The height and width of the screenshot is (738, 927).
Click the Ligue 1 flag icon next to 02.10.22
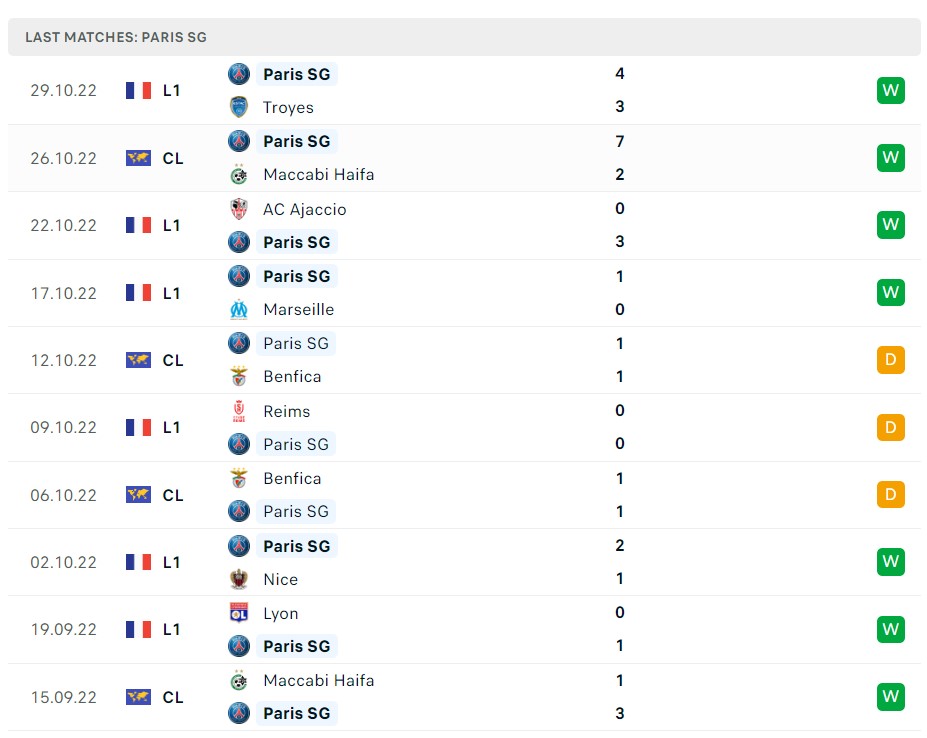pyautogui.click(x=138, y=562)
